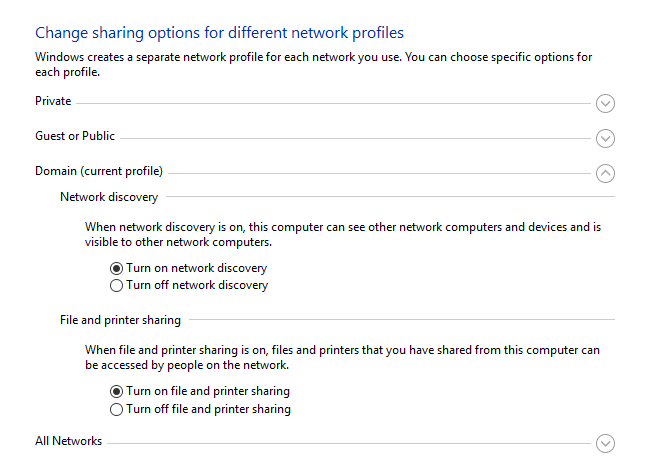The height and width of the screenshot is (469, 651).
Task: Click the File and printer sharing heading
Action: [120, 320]
